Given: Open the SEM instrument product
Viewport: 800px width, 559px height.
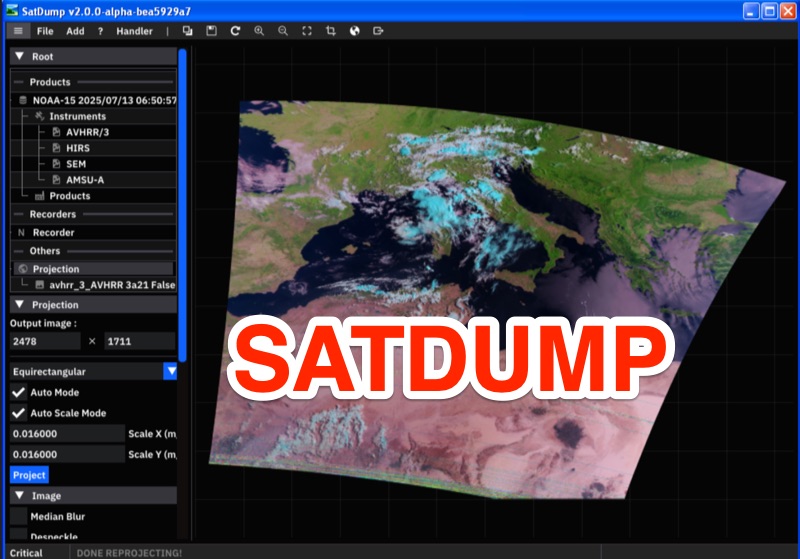Looking at the screenshot, I should pos(76,164).
